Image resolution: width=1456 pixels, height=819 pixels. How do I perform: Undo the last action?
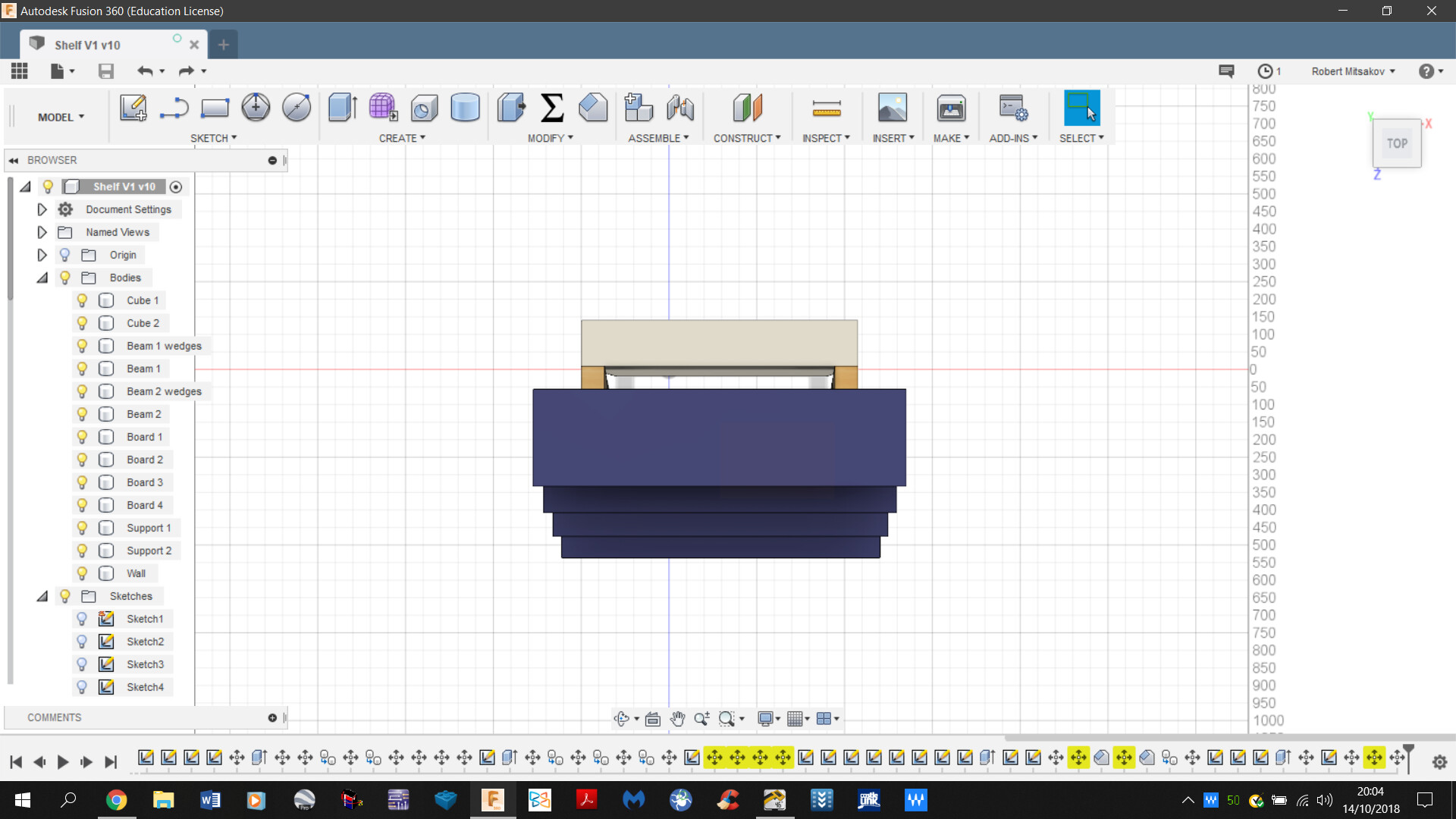pos(145,71)
